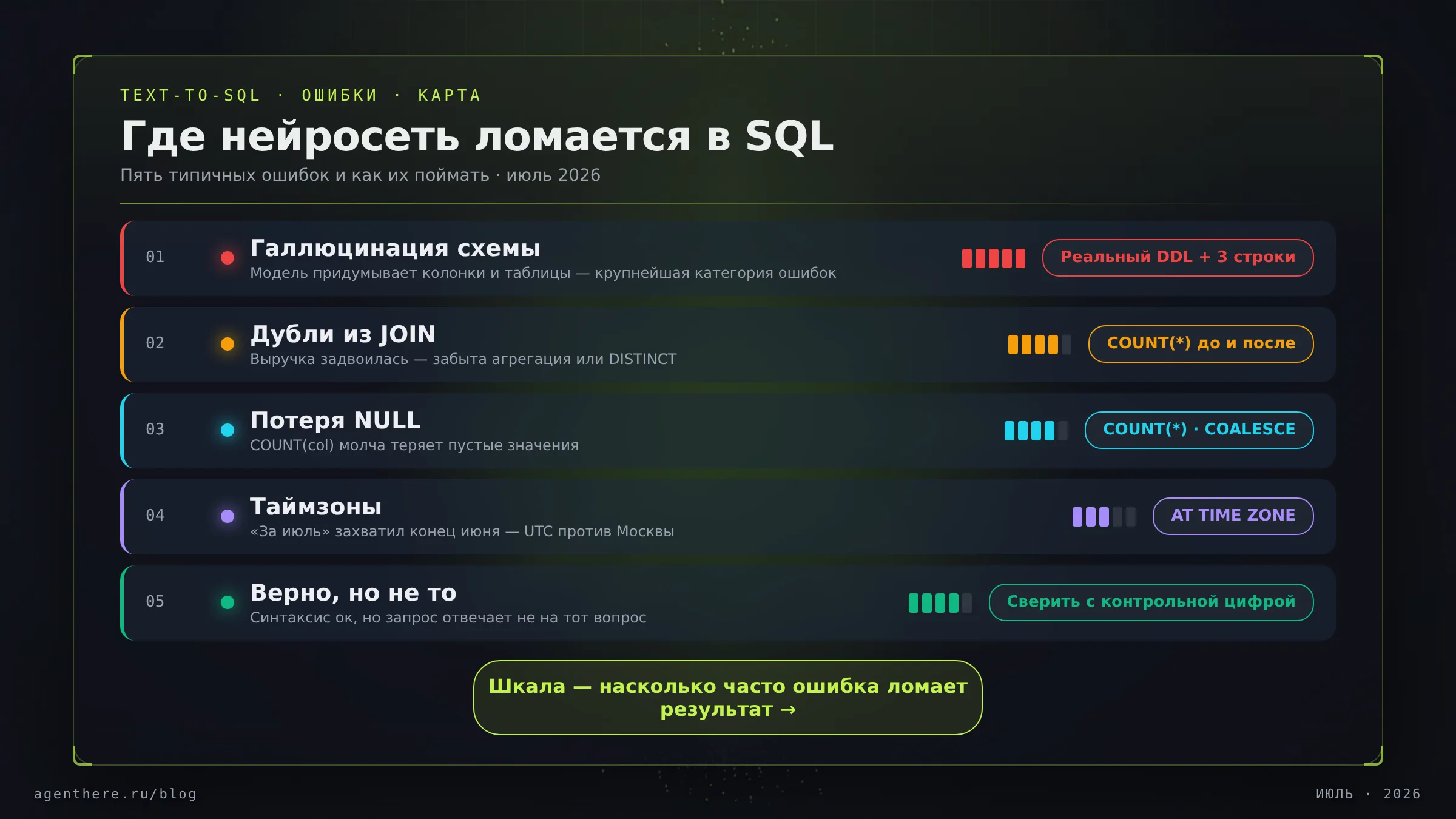This screenshot has width=1456, height=819.
Task: Click the red dot beside Галлюцинация схемы
Action: click(227, 258)
